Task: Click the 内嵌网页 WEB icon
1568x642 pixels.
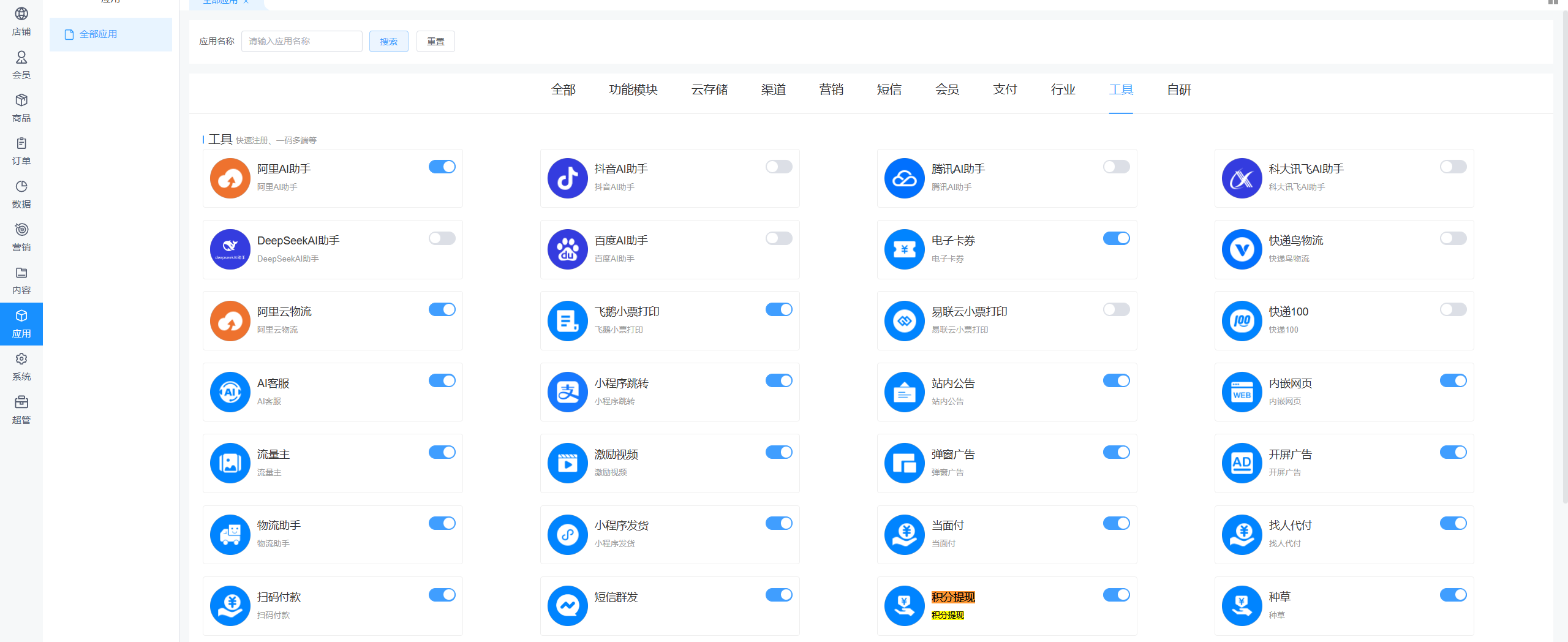Action: 1242,392
